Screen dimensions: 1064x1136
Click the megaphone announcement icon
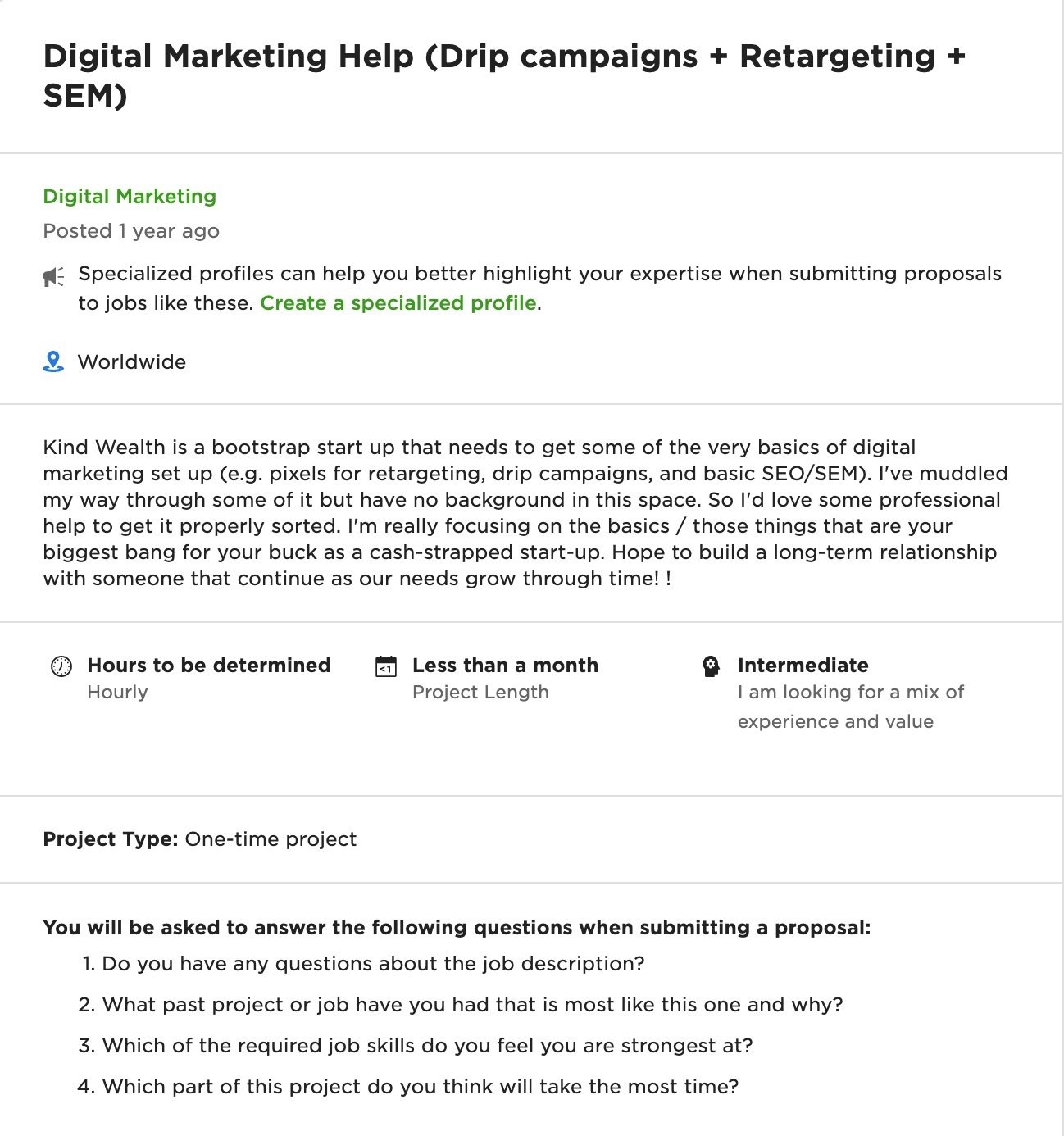coord(53,276)
